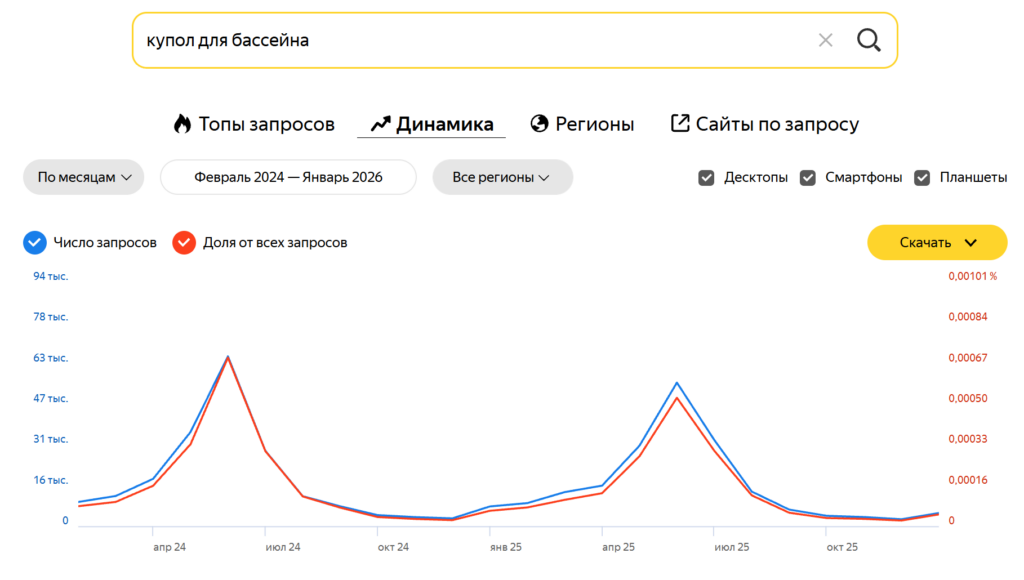This screenshot has width=1024, height=580.
Task: Uncheck the Десктопы checkbox
Action: [706, 178]
